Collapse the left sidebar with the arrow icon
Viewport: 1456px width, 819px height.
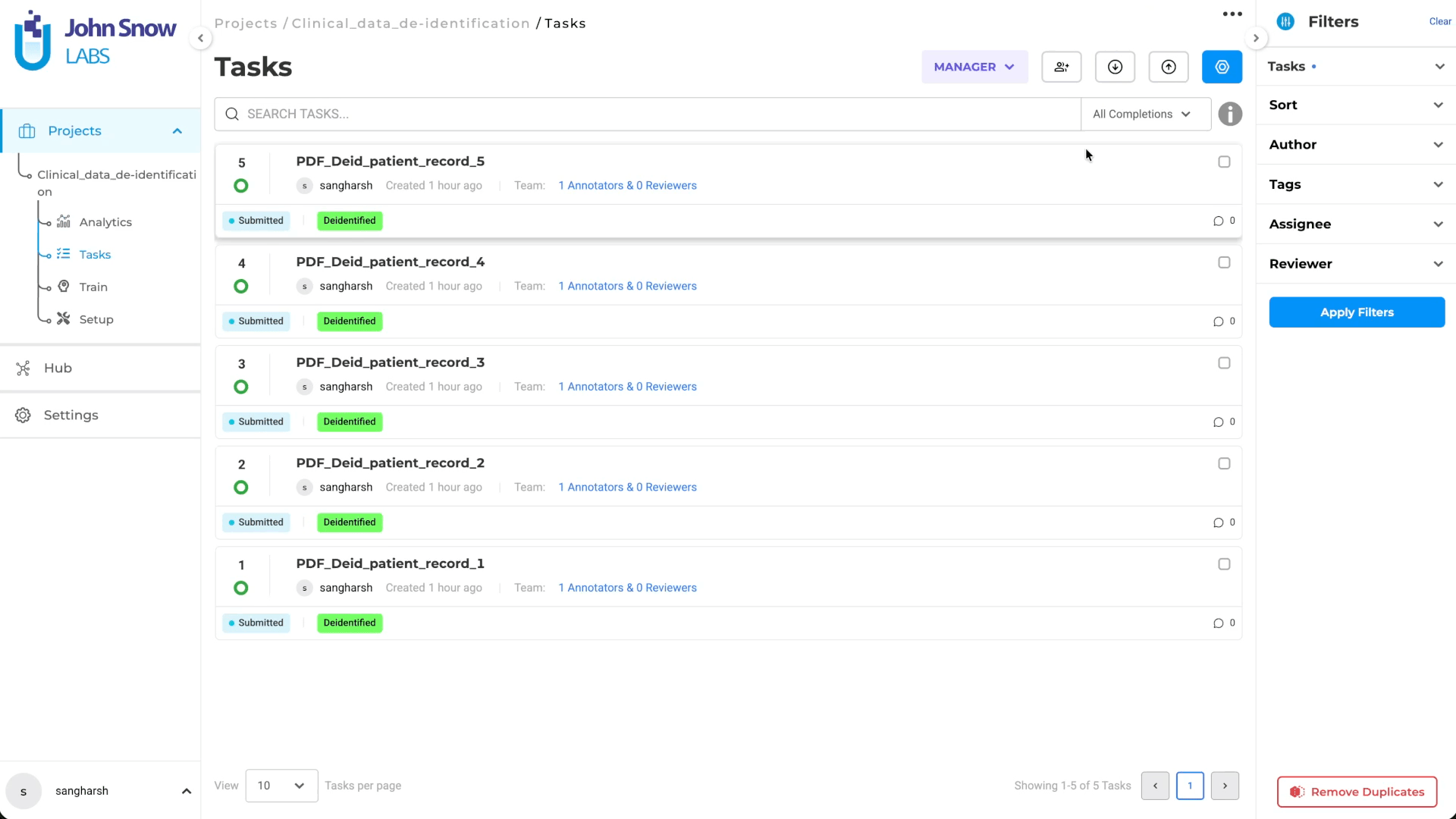coord(200,38)
